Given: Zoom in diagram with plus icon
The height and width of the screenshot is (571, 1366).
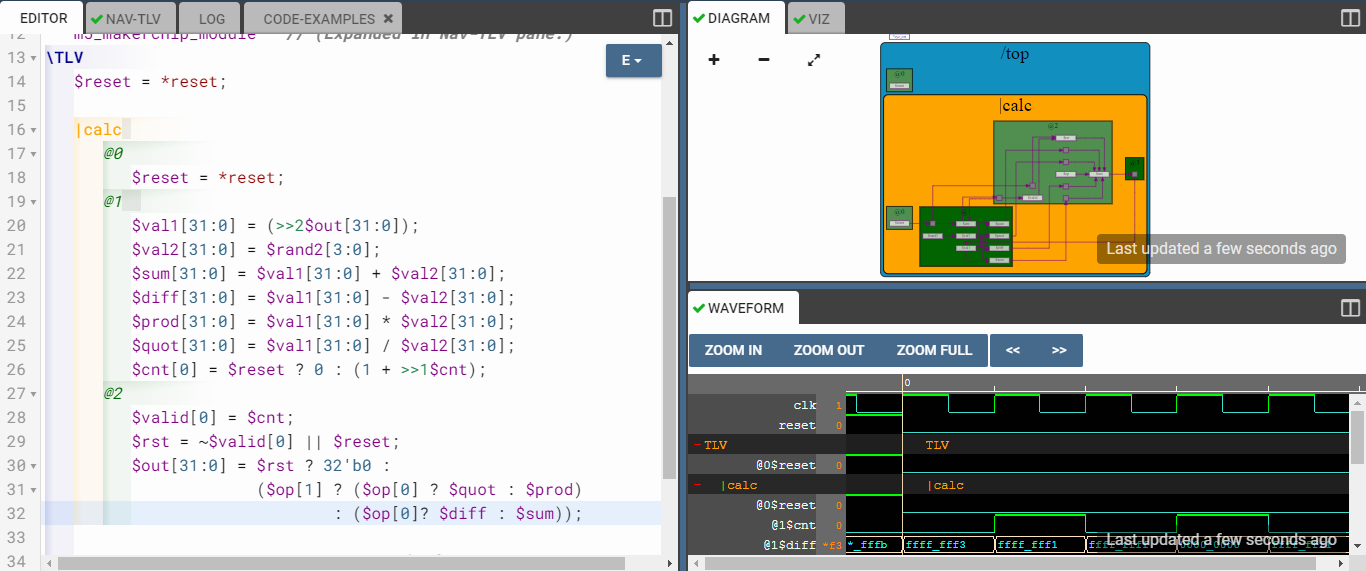Looking at the screenshot, I should (x=714, y=60).
